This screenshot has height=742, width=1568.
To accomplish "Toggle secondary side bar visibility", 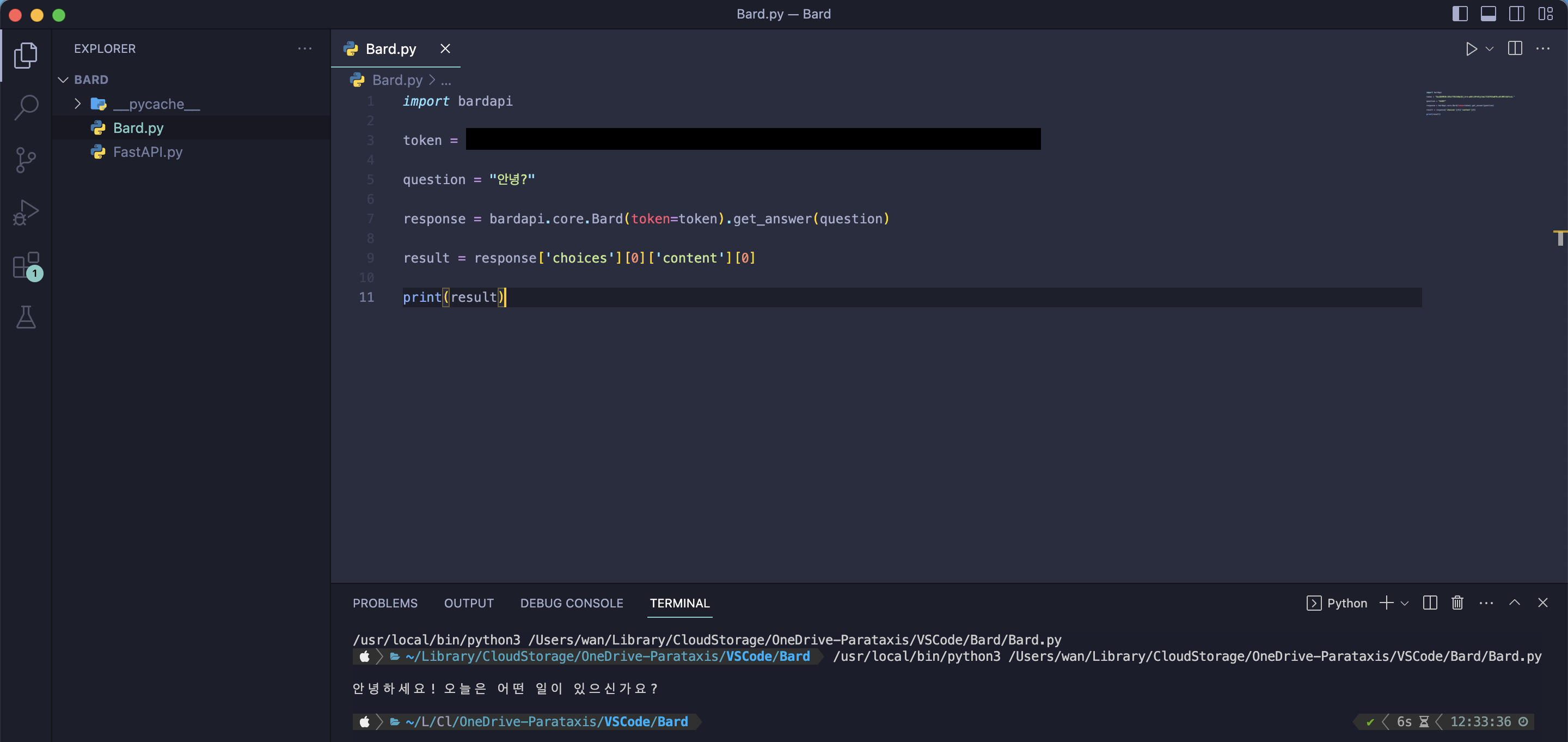I will coord(1517,14).
